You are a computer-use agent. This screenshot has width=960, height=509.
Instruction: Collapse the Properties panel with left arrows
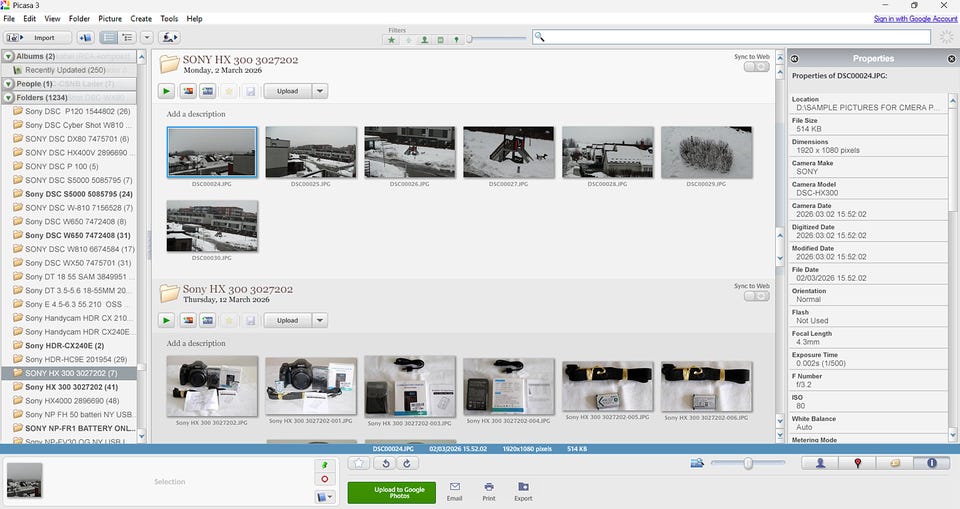(794, 59)
